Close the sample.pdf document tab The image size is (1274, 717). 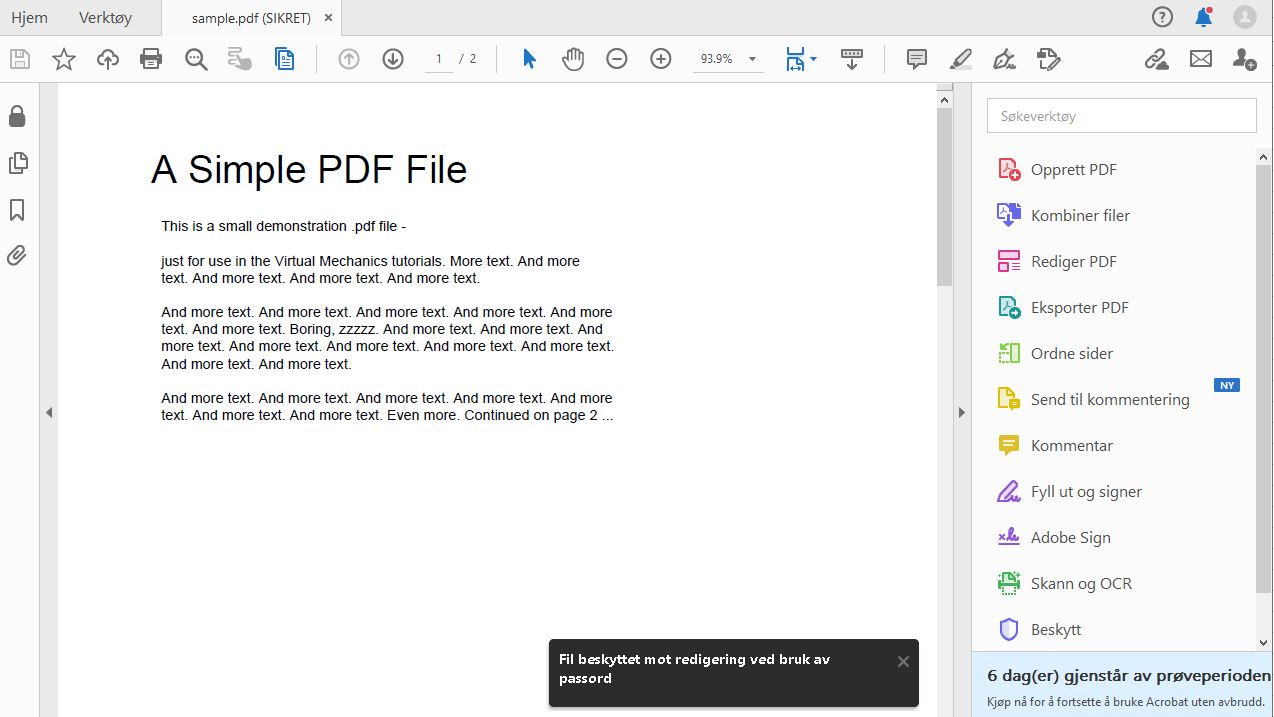(x=328, y=18)
